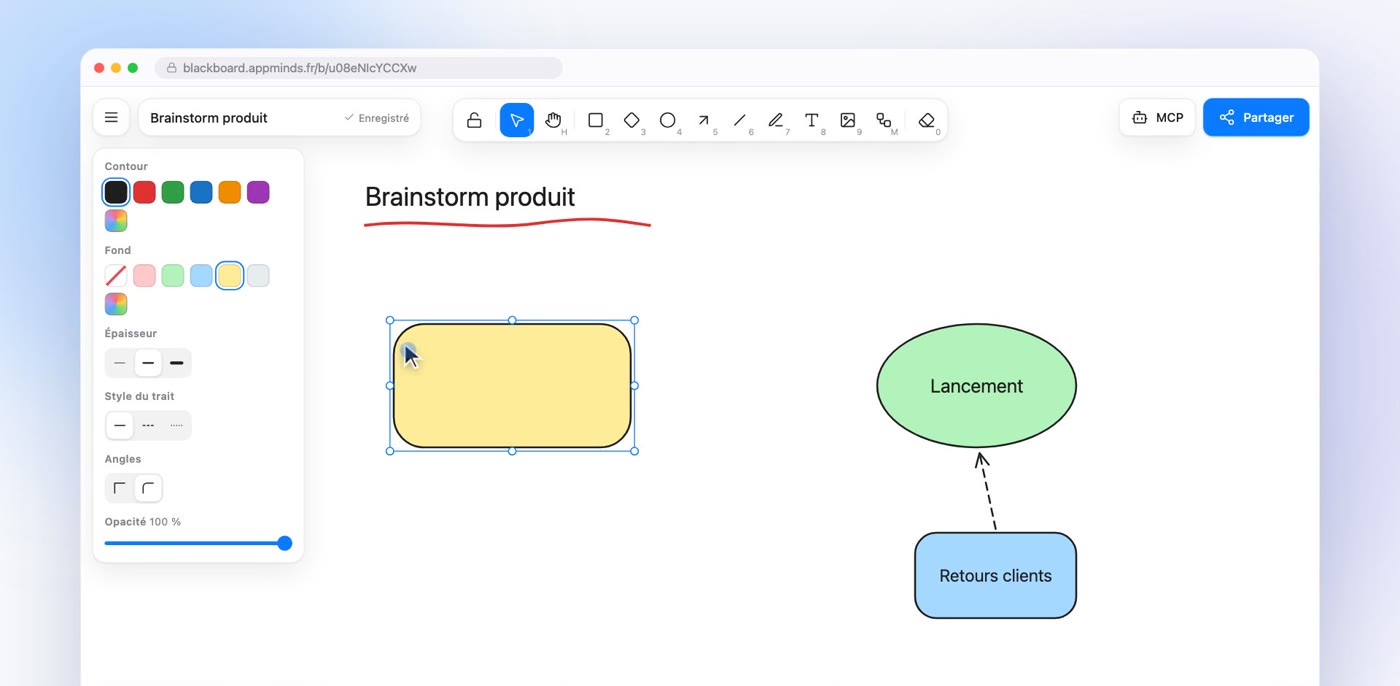Open custom contour color picker
Viewport: 1400px width, 686px height.
[x=116, y=221]
